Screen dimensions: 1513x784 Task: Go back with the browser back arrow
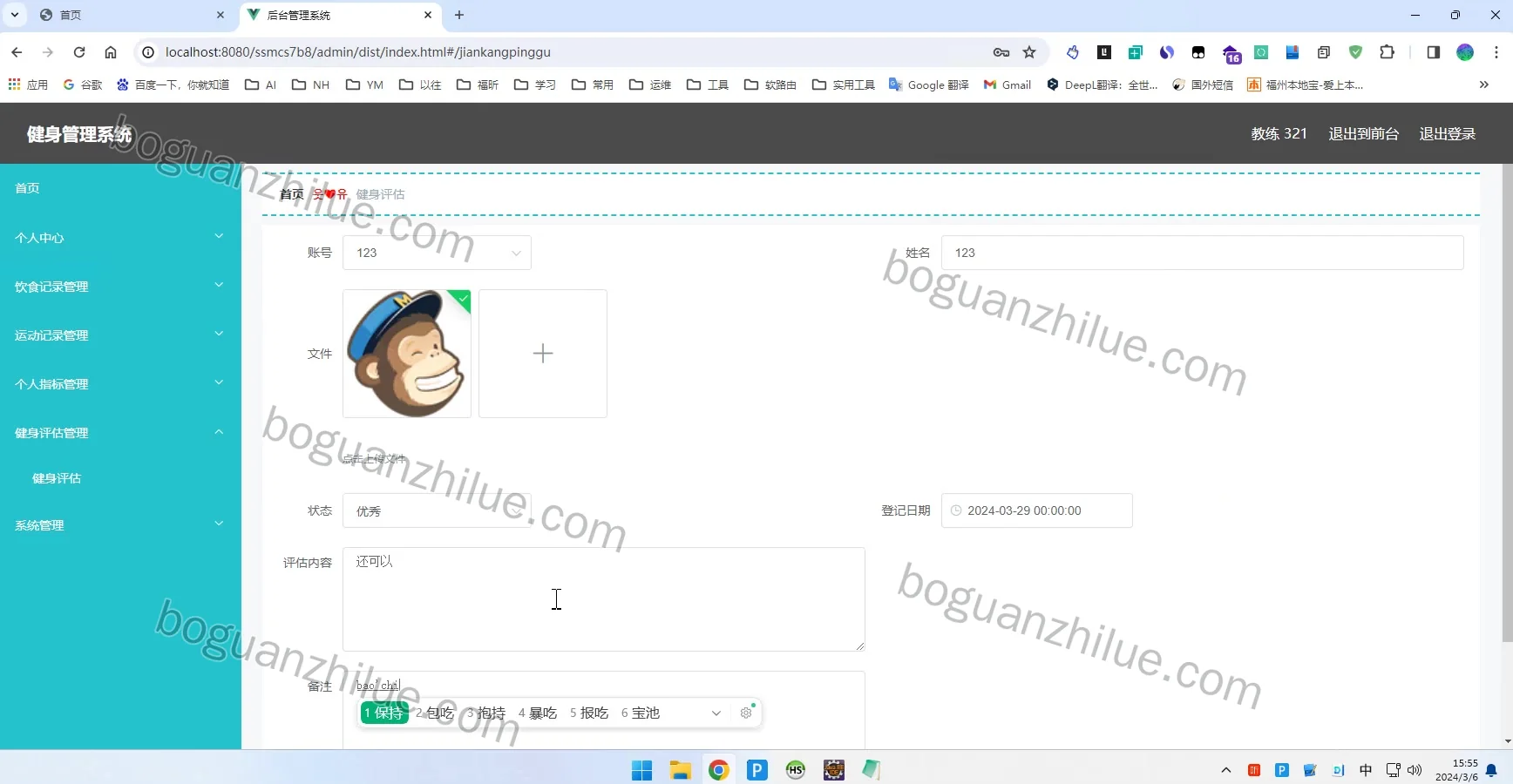click(17, 52)
